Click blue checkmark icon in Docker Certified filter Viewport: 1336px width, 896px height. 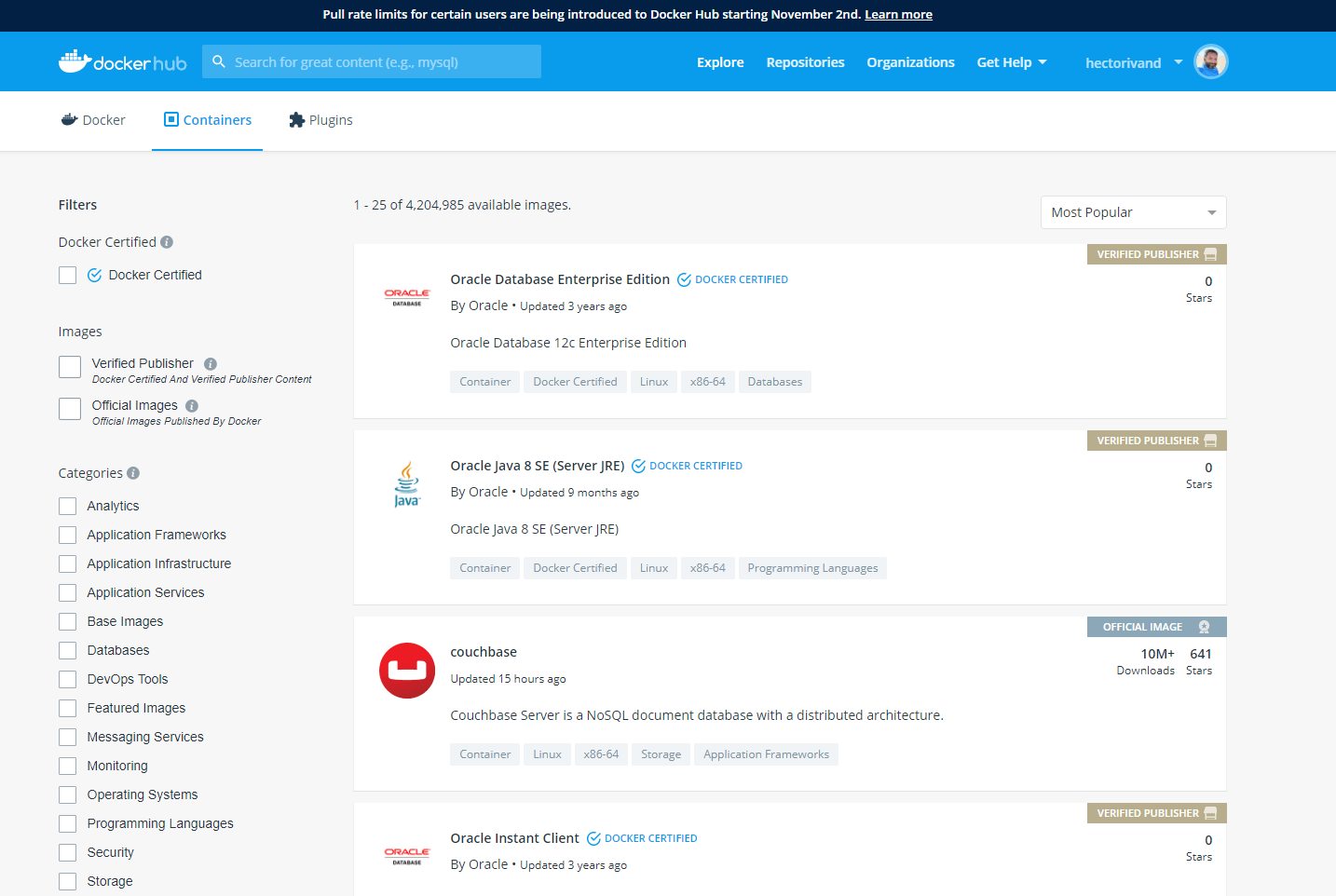tap(94, 275)
